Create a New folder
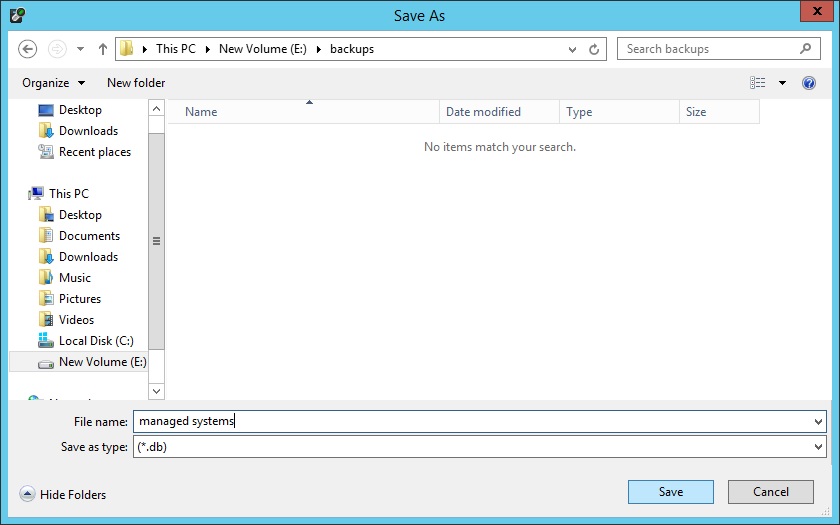 pos(136,83)
